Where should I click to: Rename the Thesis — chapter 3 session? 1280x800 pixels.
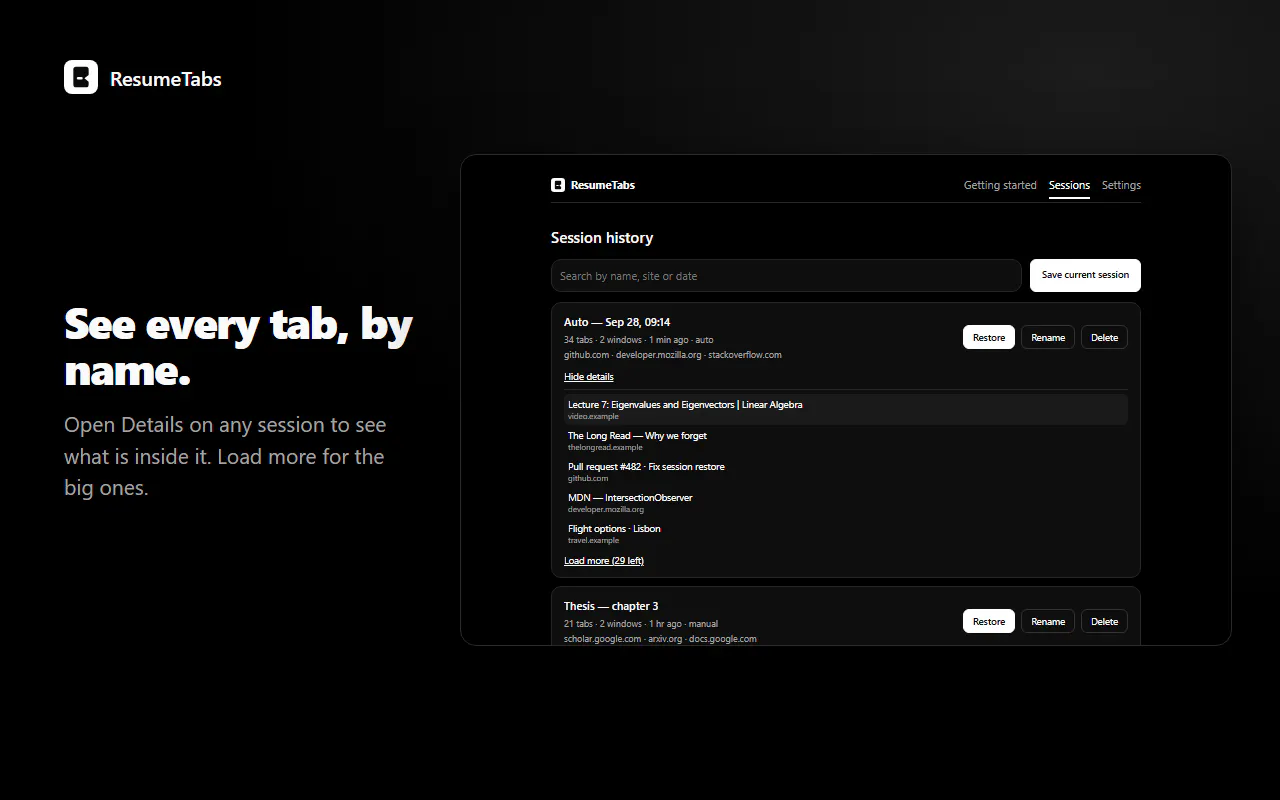[1048, 622]
